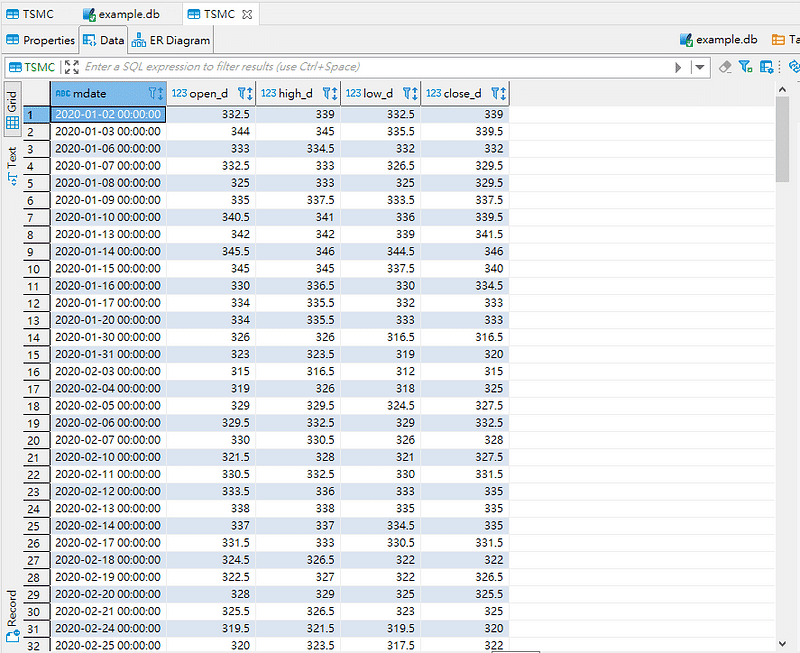Close the active TSMC editor tab
Viewport: 800px width, 653px height.
(x=247, y=14)
